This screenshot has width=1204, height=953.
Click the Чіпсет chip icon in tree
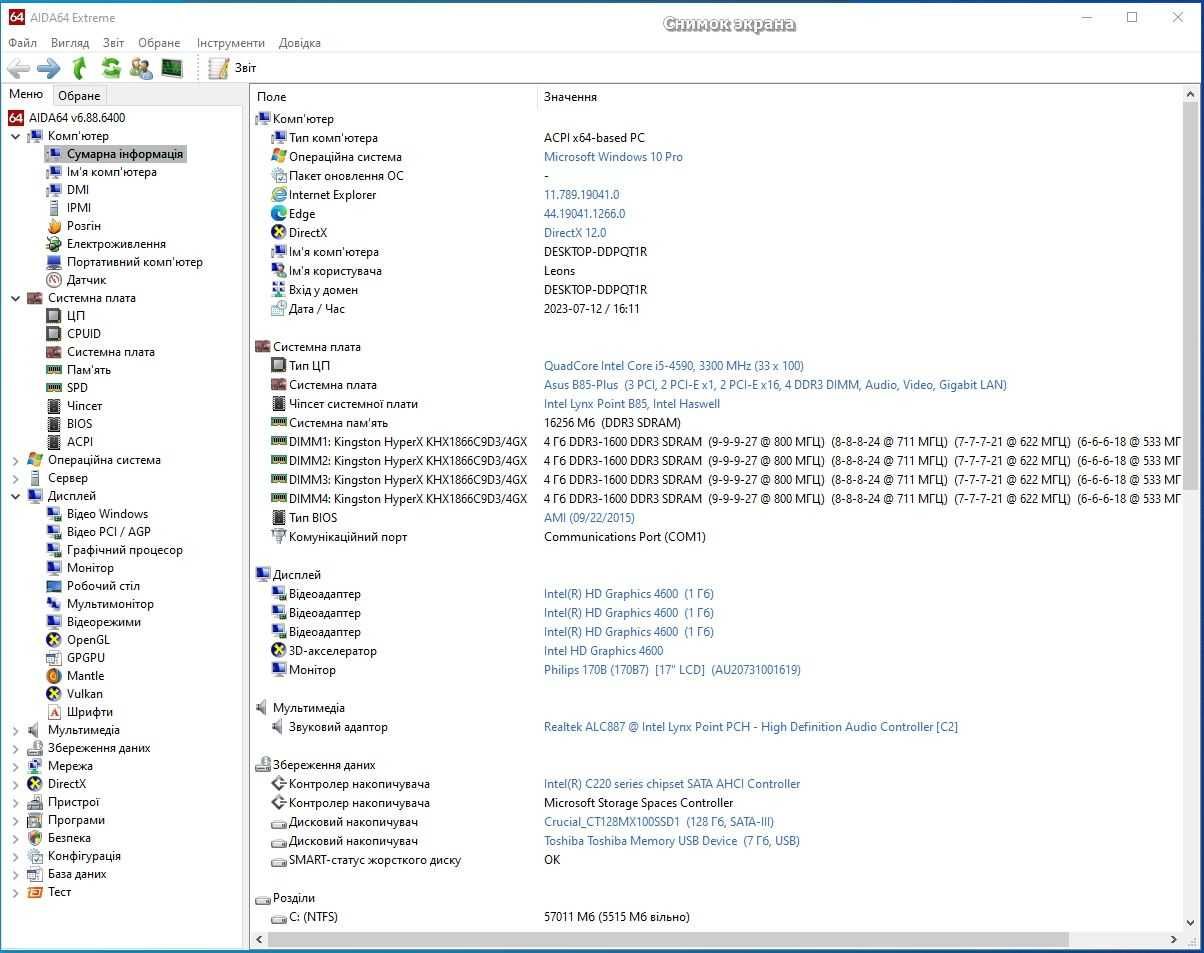coord(54,406)
